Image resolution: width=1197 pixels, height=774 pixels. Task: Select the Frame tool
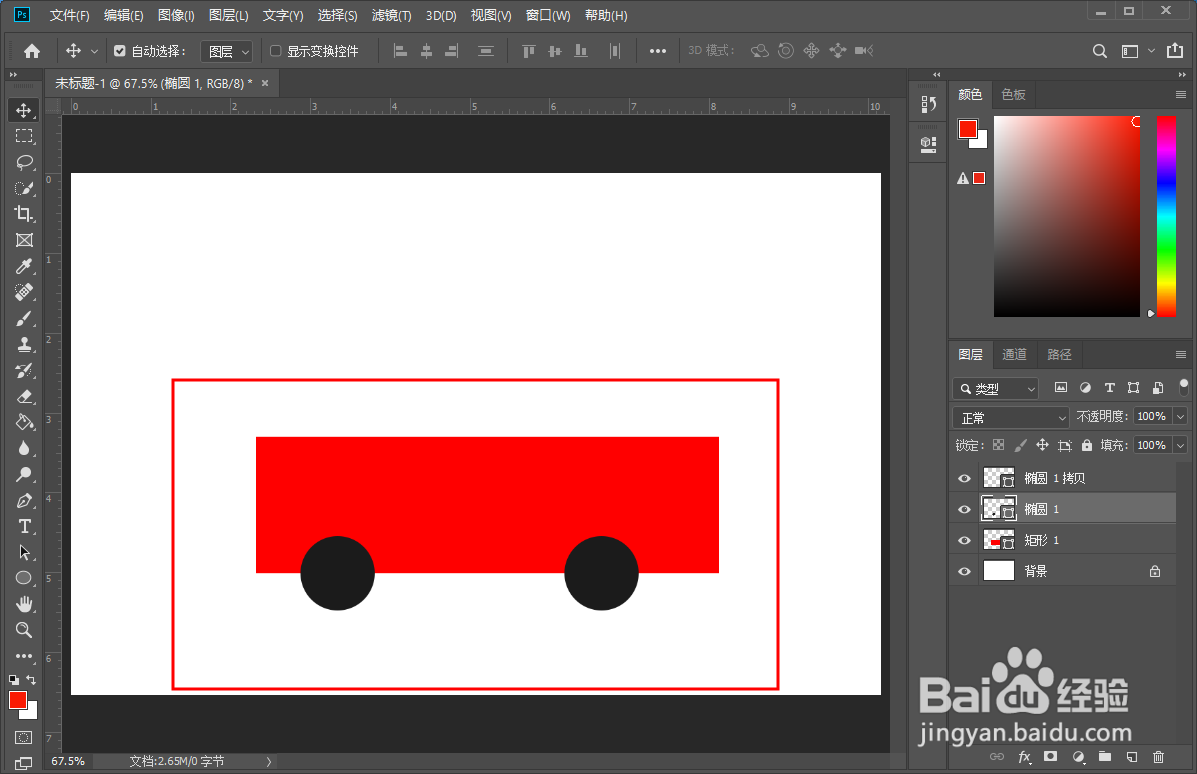(x=24, y=240)
